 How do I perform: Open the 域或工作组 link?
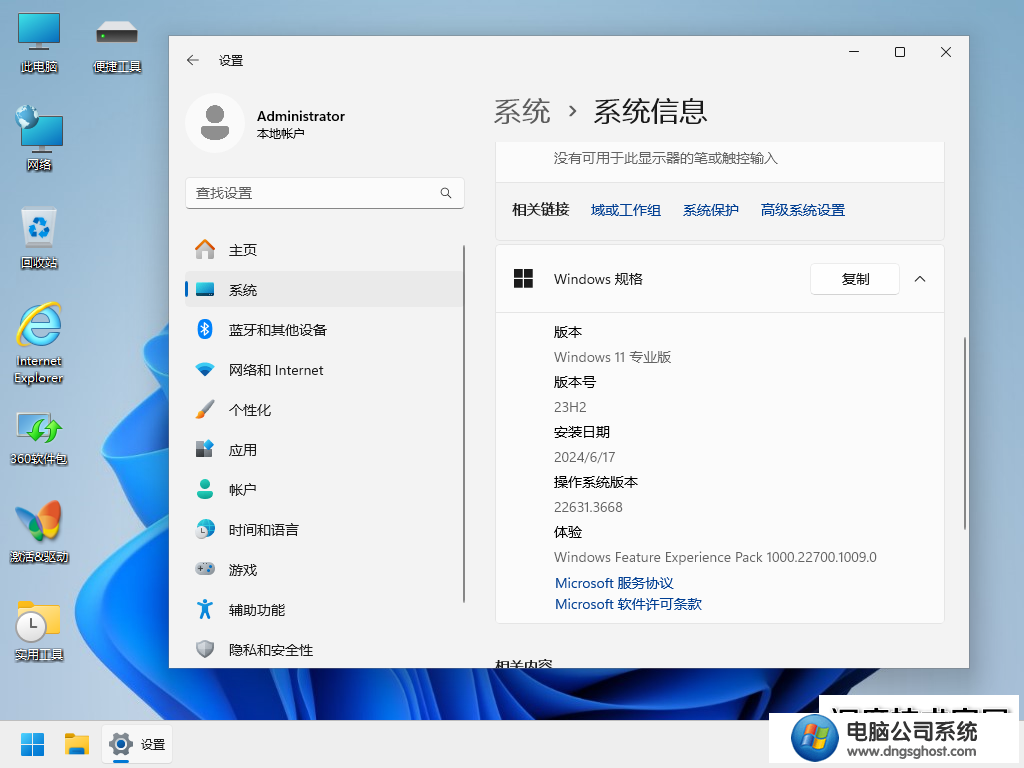click(625, 210)
